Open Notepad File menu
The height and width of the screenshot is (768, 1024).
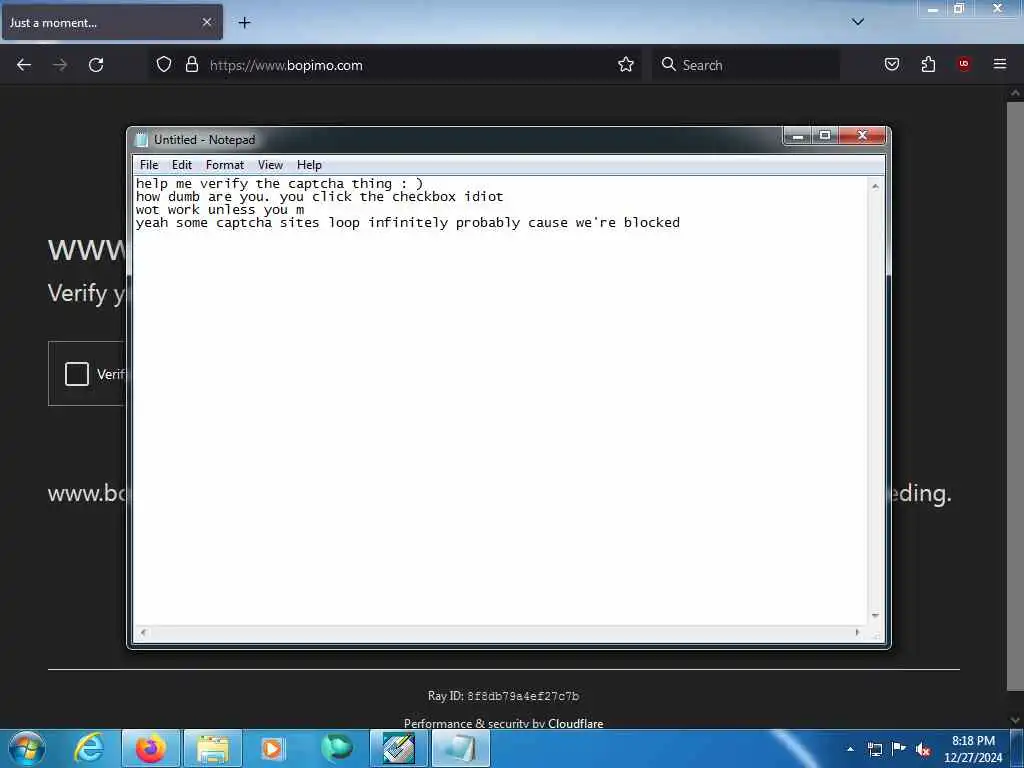pos(149,165)
